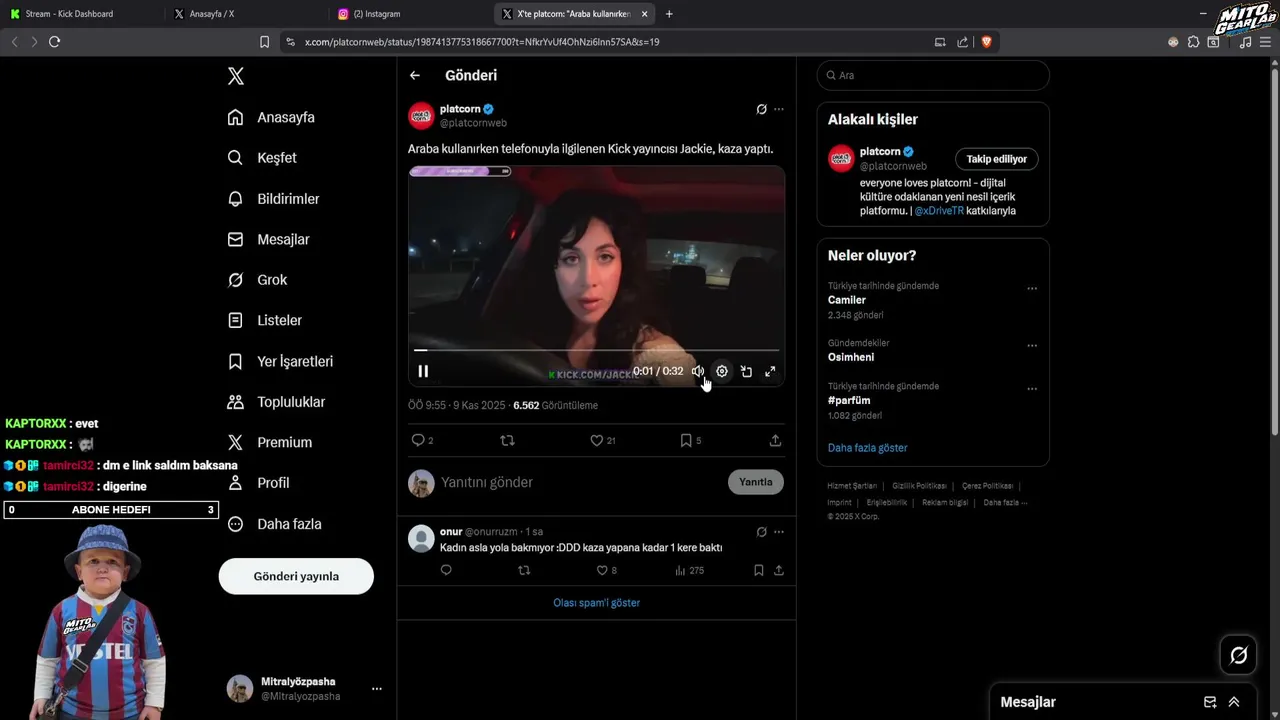The height and width of the screenshot is (720, 1280).
Task: Open Listeler in the sidebar
Action: (x=264, y=321)
